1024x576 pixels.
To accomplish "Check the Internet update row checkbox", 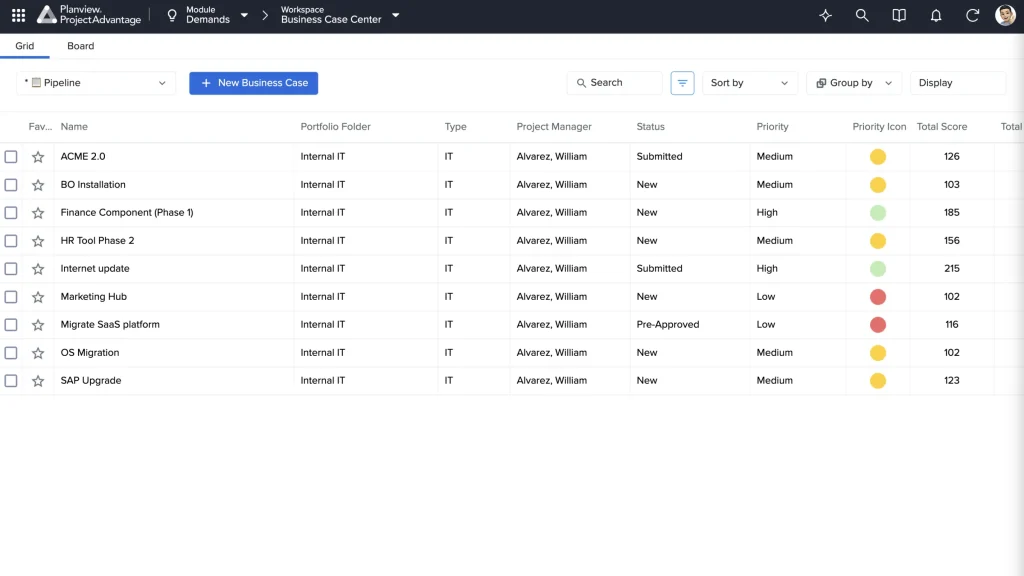I will coord(11,268).
